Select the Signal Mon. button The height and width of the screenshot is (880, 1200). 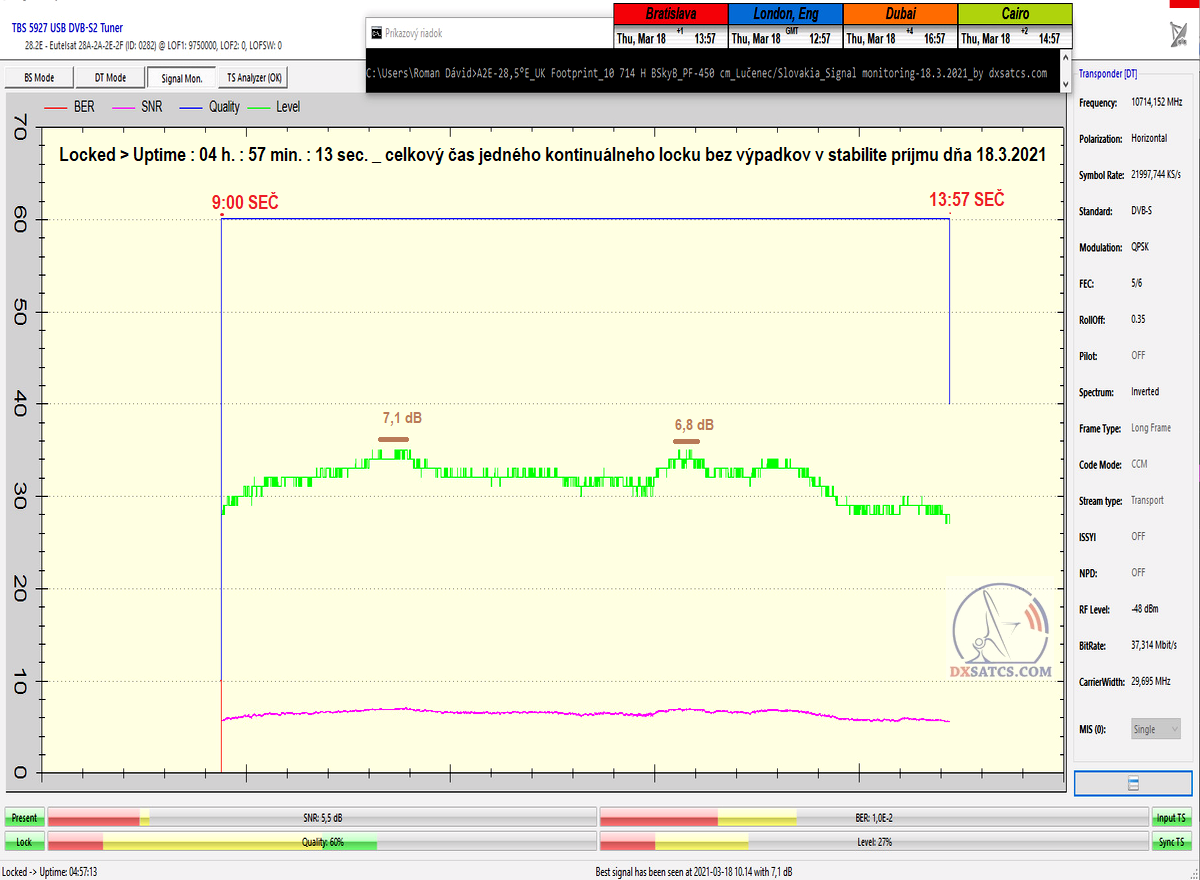[x=181, y=77]
